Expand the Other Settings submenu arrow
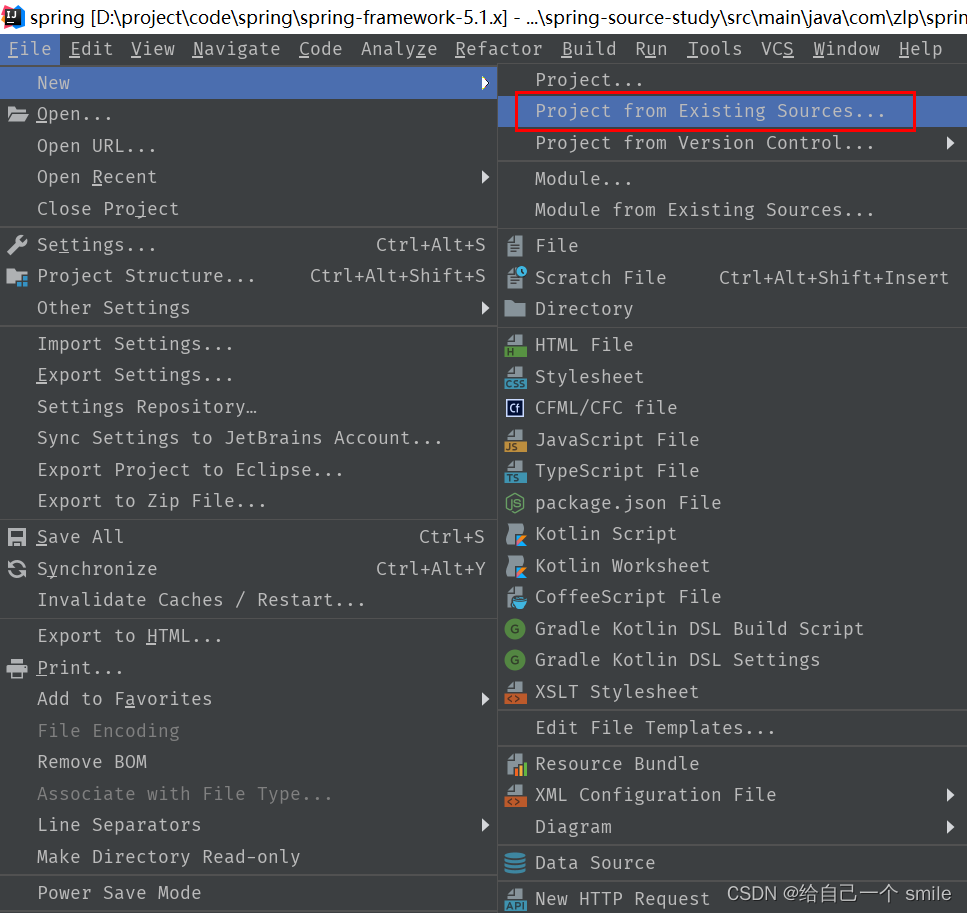 click(x=485, y=308)
